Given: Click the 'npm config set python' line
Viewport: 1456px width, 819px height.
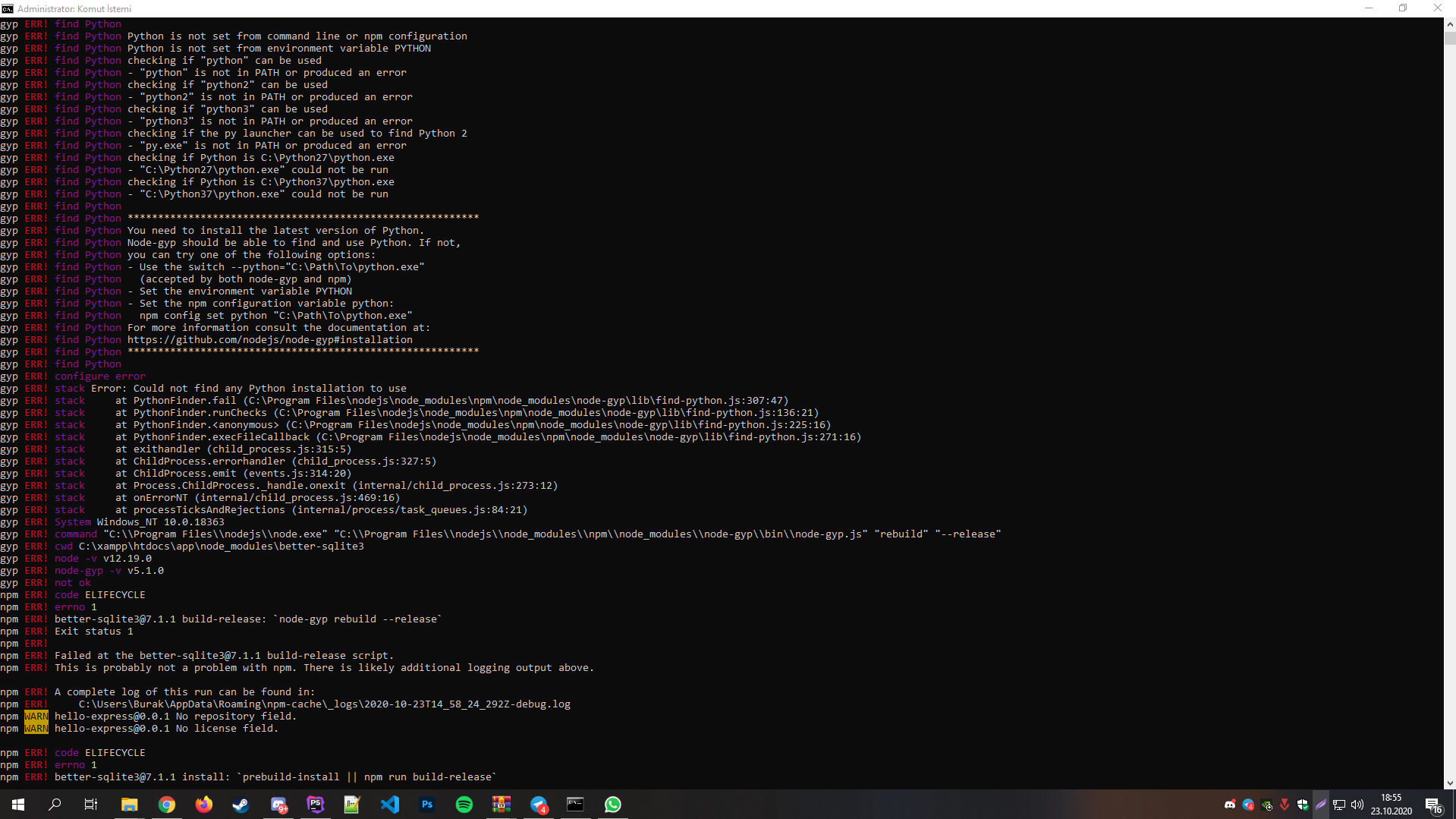Looking at the screenshot, I should 276,316.
